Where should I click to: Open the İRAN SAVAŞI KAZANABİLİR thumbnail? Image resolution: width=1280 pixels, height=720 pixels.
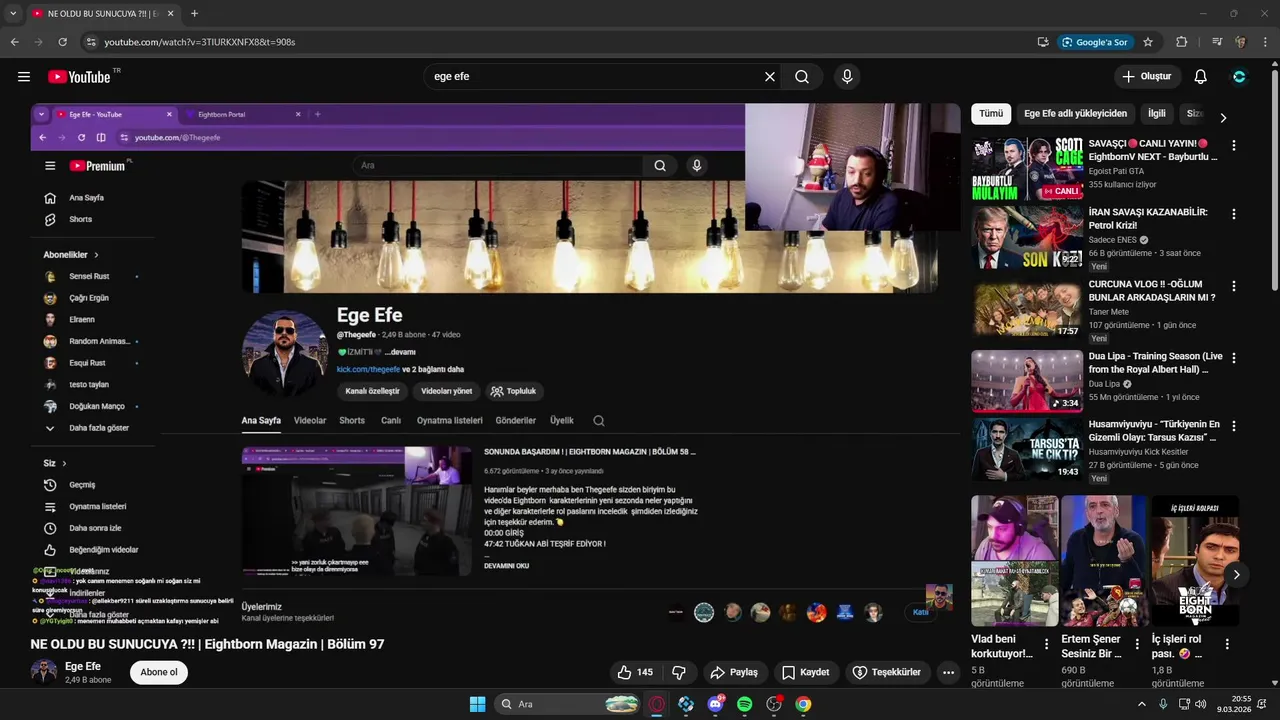1027,237
